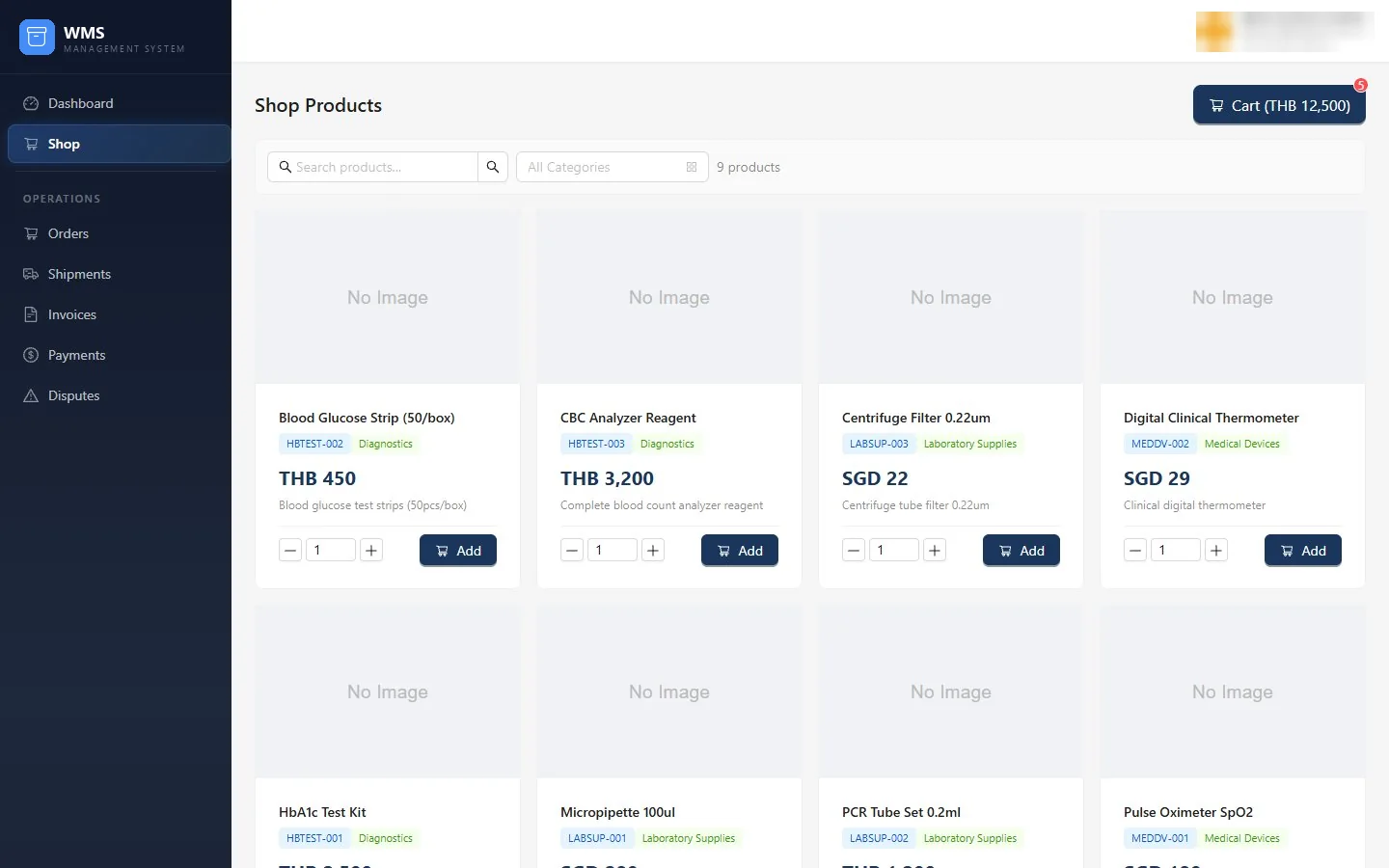Click the CBC Analyzer Reagent Diagnostics tag
The width and height of the screenshot is (1389, 868).
667,445
